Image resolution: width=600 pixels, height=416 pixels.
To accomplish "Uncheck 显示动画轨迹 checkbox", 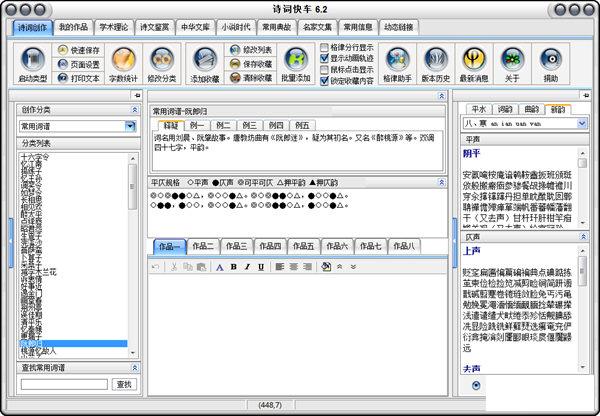I will 324,59.
